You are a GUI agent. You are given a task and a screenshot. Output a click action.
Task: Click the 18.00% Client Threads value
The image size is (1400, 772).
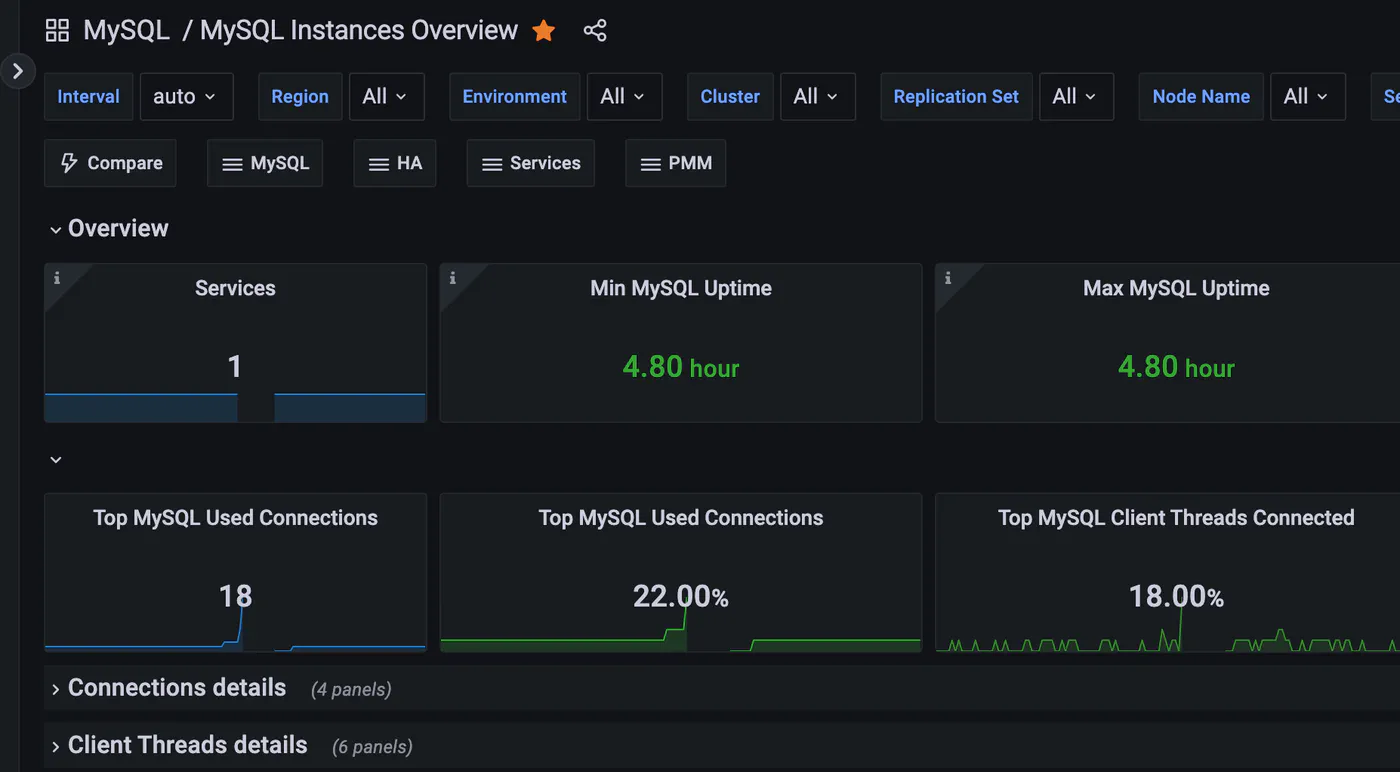click(x=1176, y=597)
